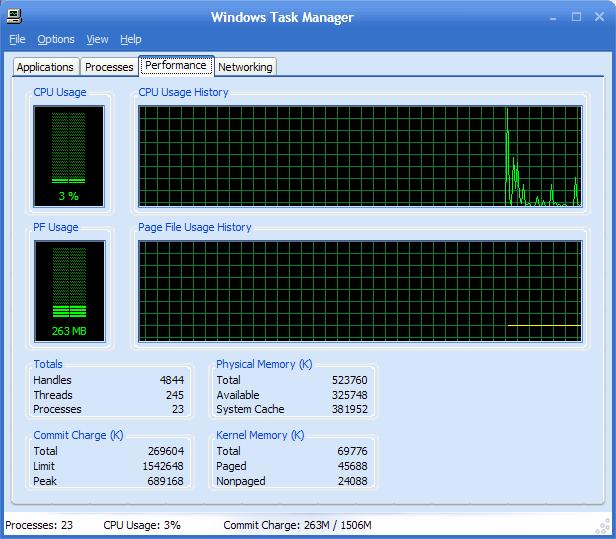The image size is (616, 539).
Task: Click the 'Totals' group heading
Action: pos(48,364)
